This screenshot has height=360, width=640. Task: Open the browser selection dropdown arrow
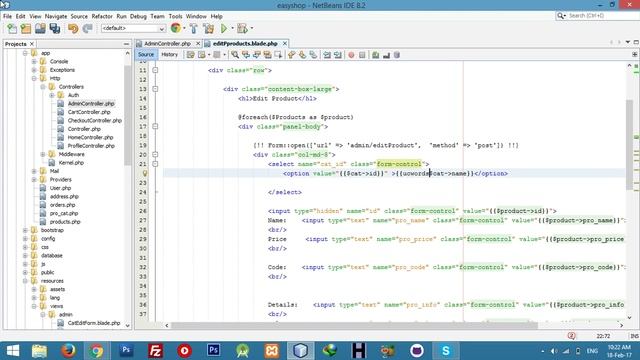pyautogui.click(x=184, y=28)
